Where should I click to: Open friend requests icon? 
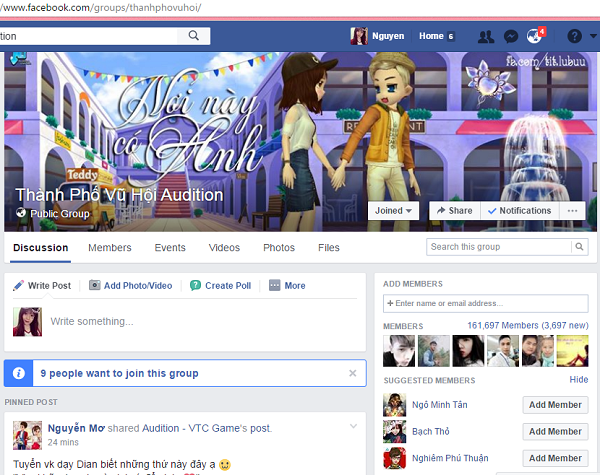pos(486,36)
